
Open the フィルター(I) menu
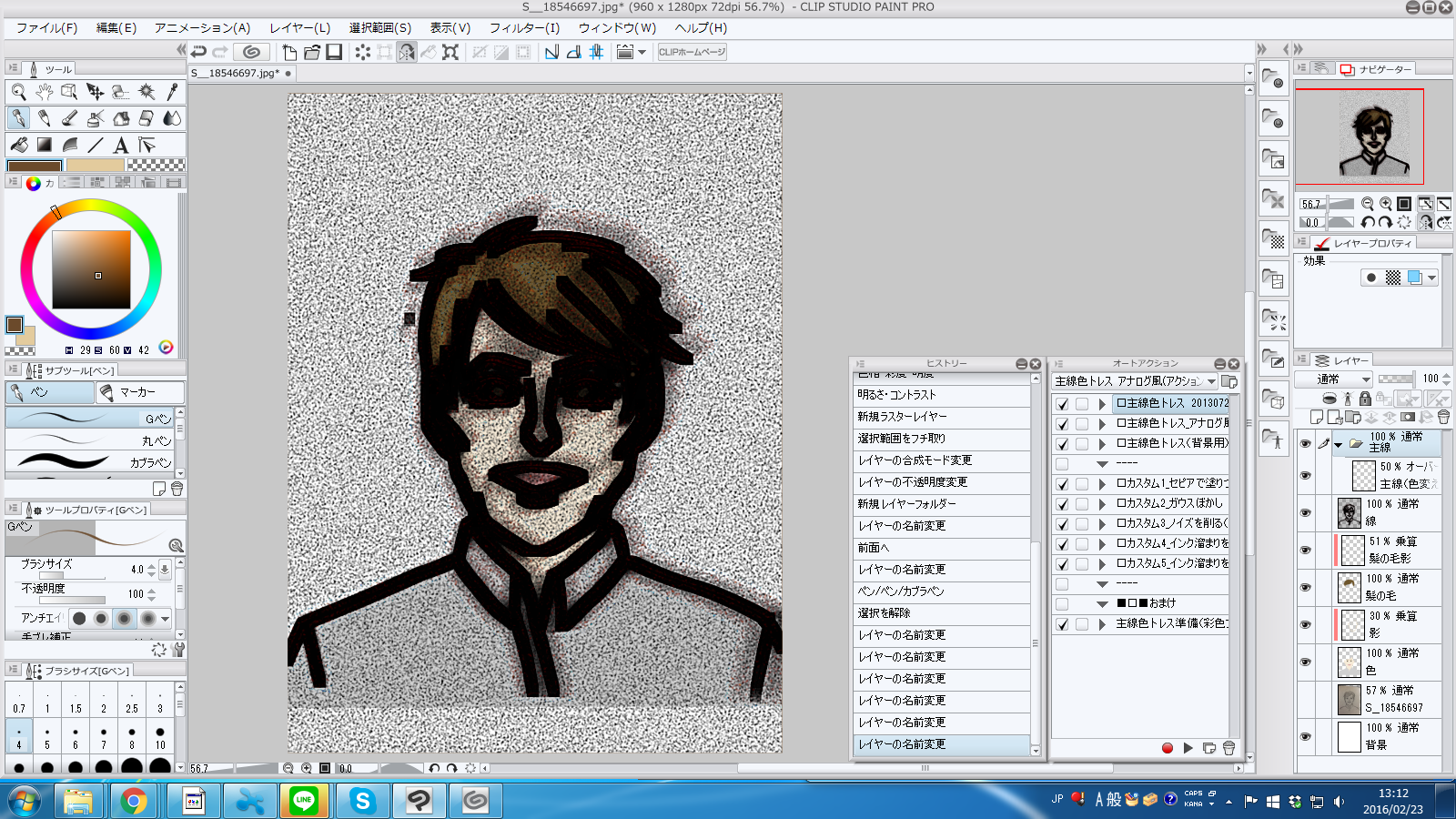(524, 28)
